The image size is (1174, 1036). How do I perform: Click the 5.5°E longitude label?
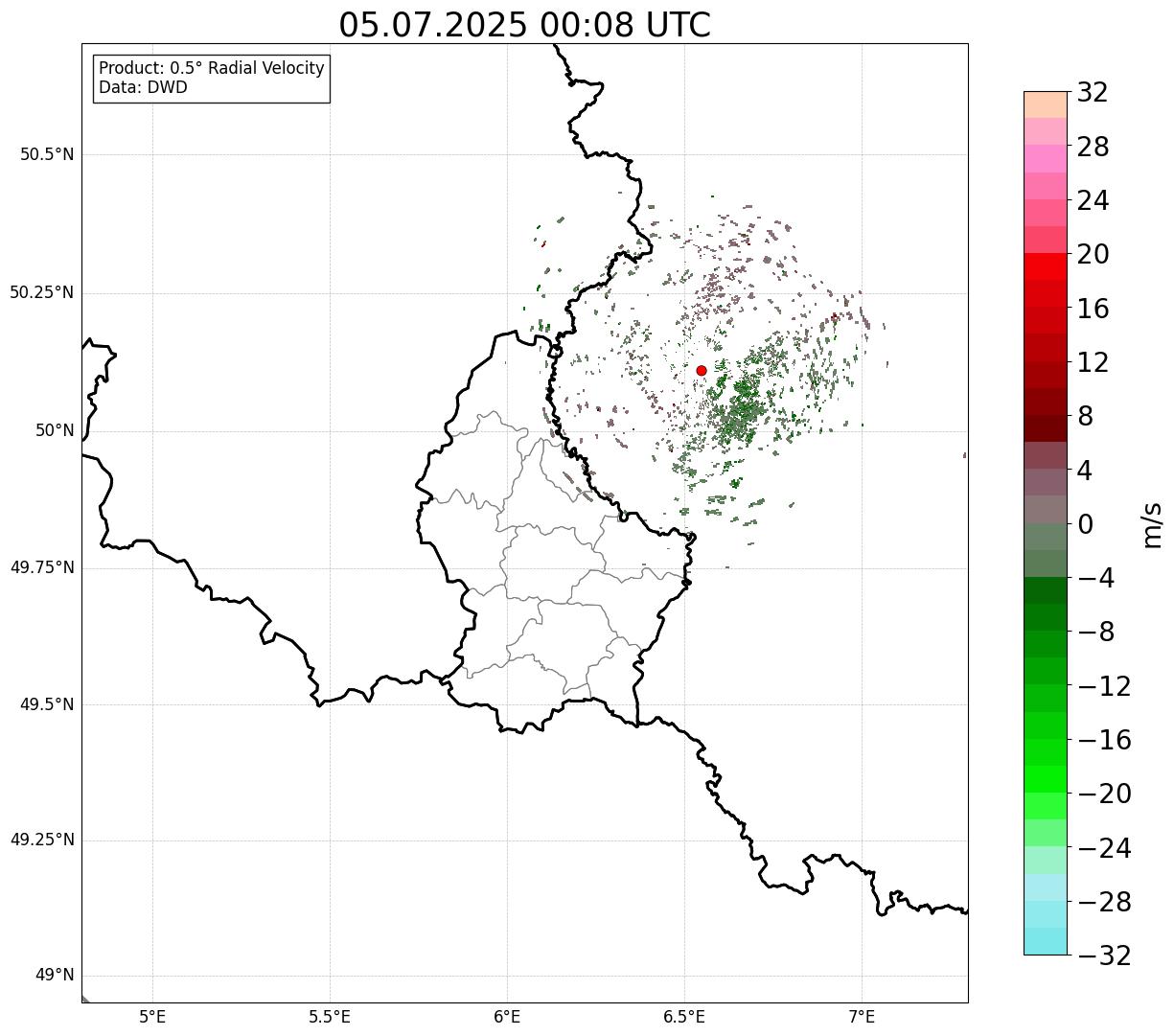coord(330,1017)
